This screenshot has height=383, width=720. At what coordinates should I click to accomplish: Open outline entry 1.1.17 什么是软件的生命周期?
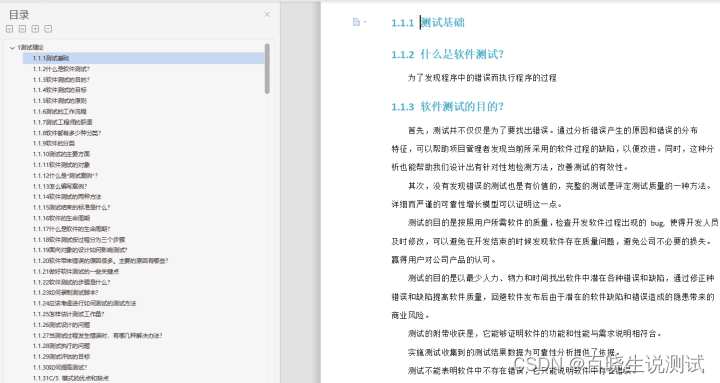72,229
